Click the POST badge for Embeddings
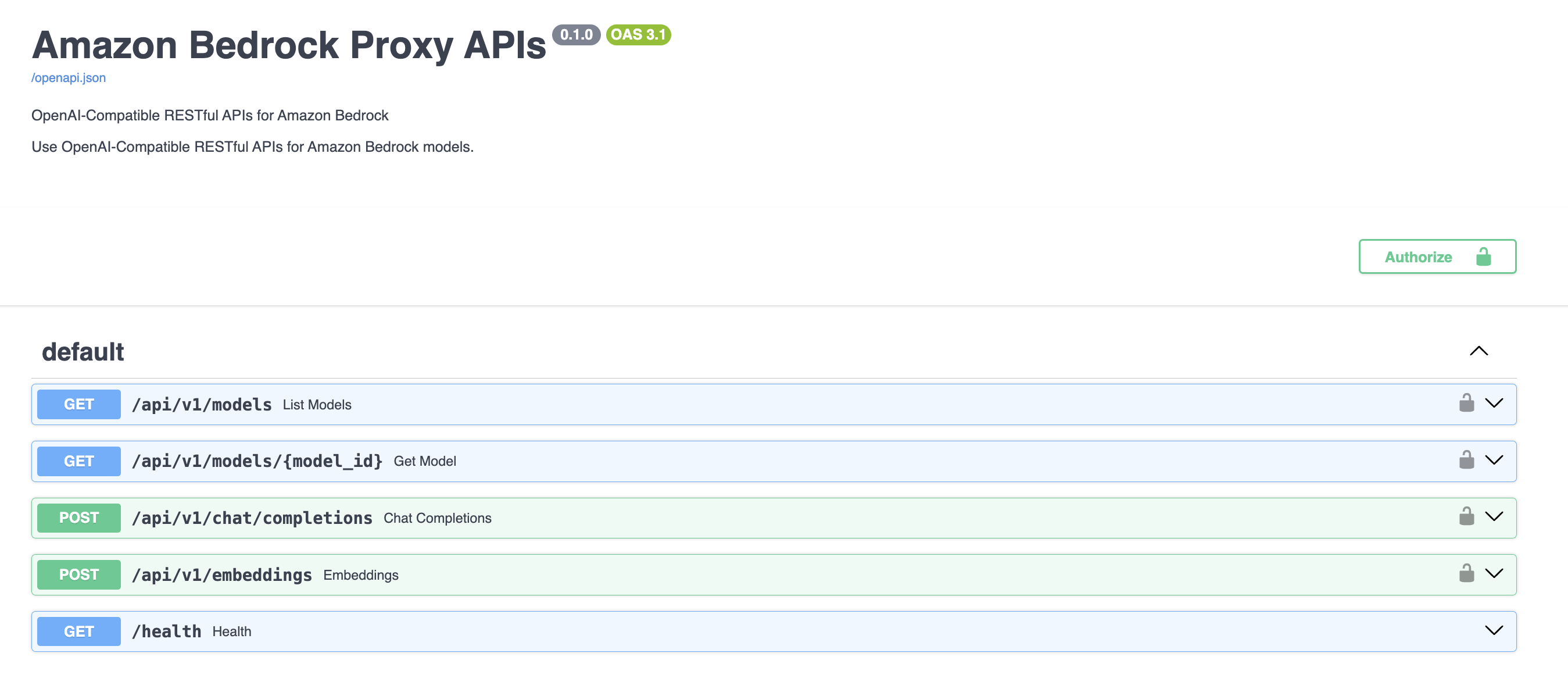 (x=79, y=574)
